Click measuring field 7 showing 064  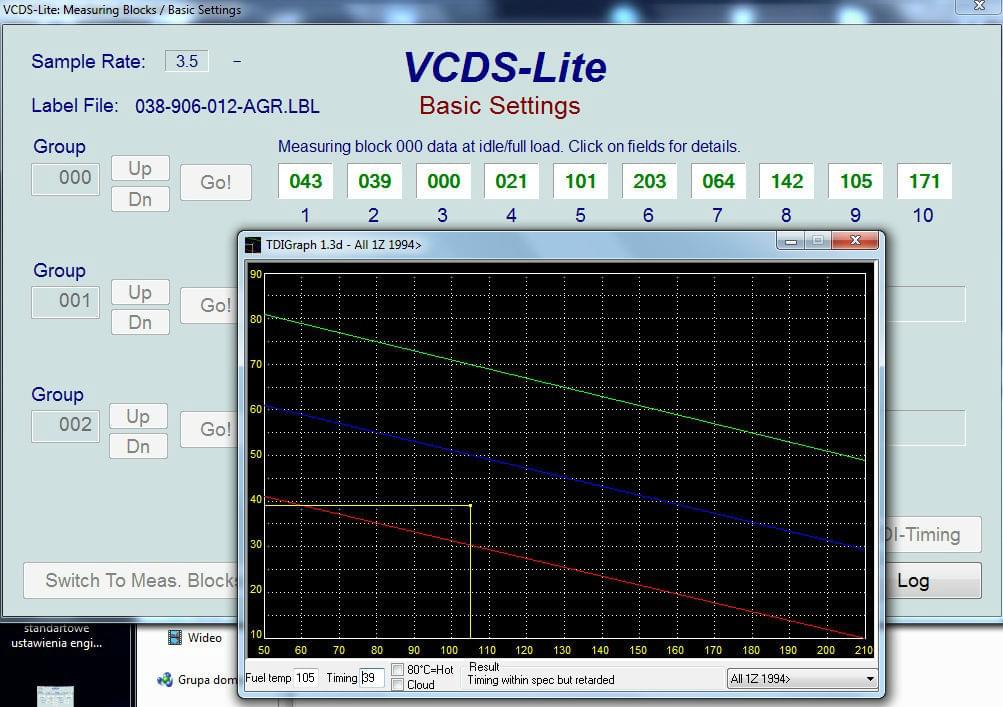pyautogui.click(x=718, y=181)
